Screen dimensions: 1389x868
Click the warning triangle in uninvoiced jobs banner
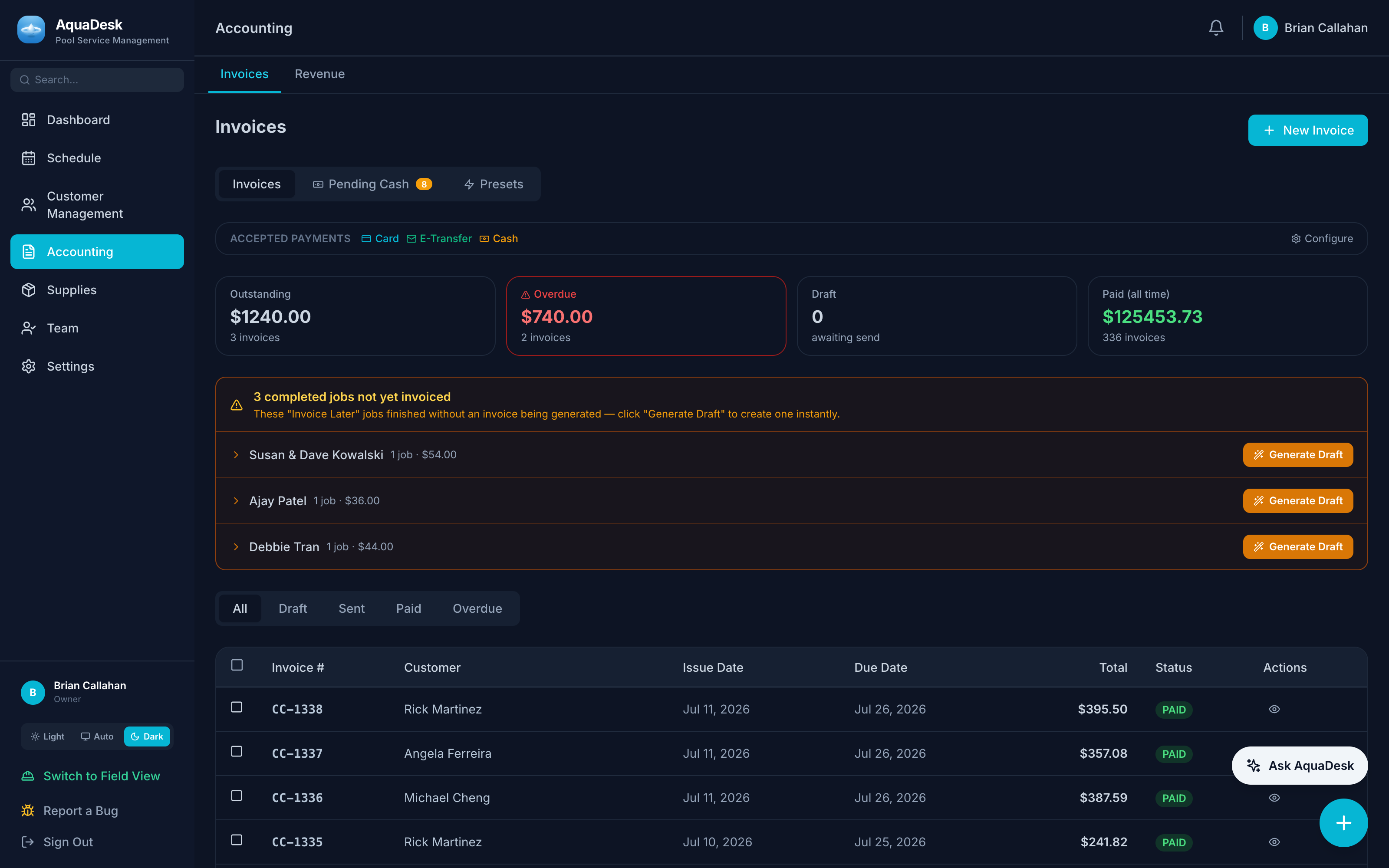click(237, 405)
